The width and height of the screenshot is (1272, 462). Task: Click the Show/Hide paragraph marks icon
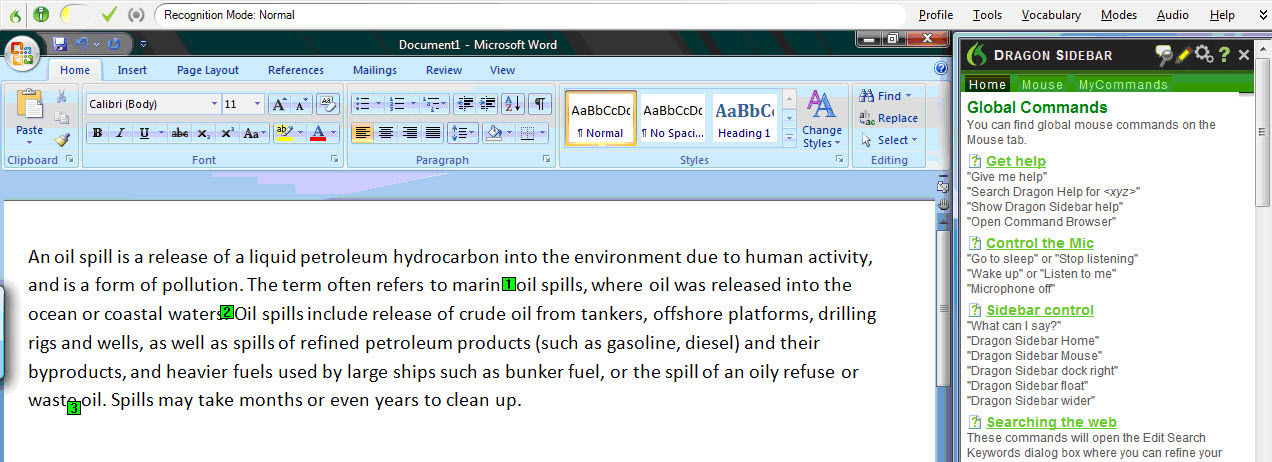tap(539, 103)
